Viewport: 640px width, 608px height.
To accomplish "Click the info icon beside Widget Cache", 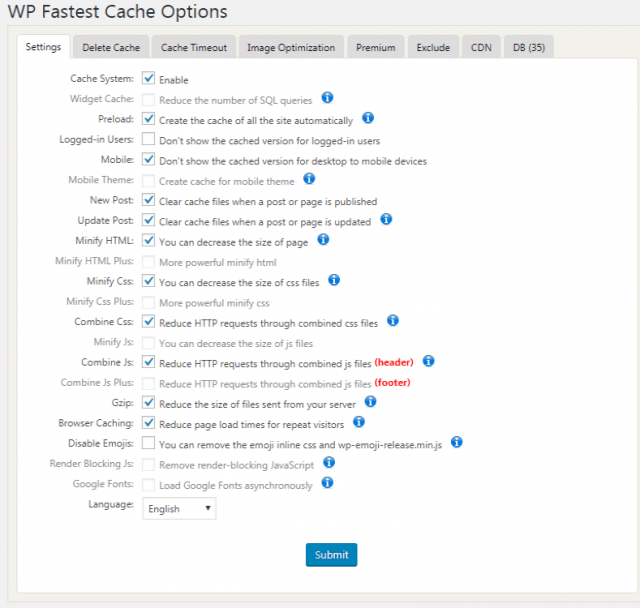I will click(327, 98).
